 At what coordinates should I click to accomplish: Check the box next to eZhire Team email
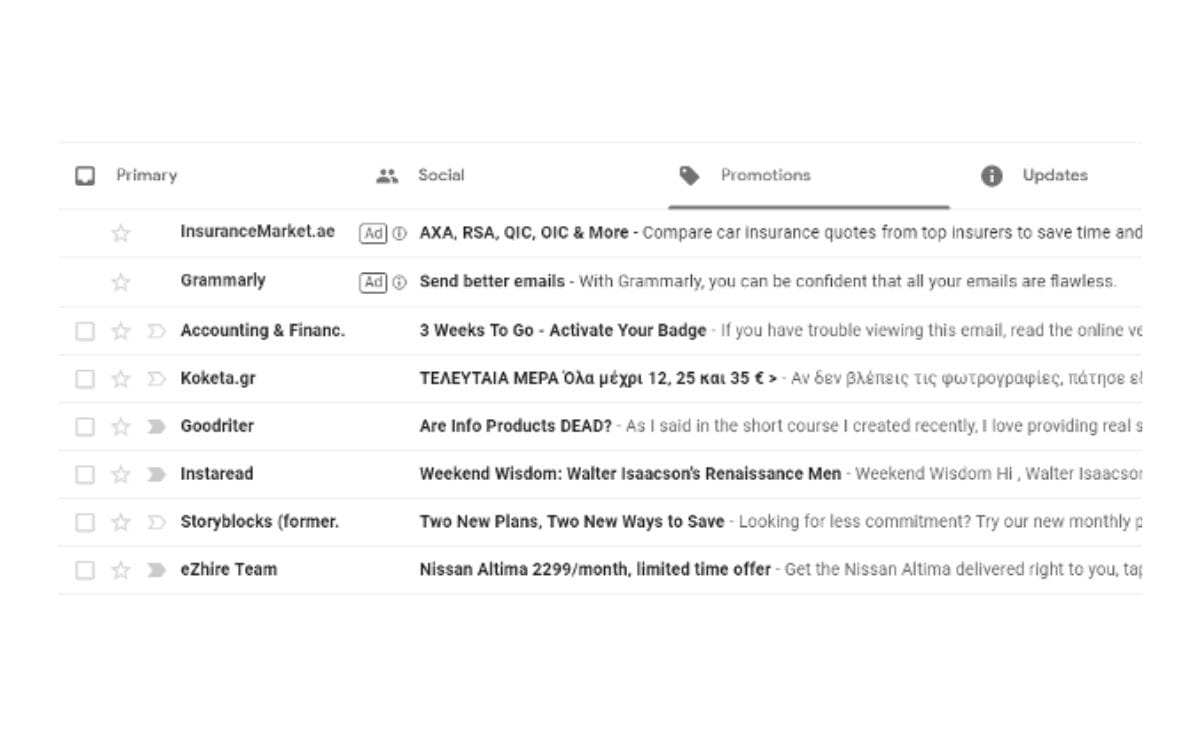pyautogui.click(x=85, y=570)
